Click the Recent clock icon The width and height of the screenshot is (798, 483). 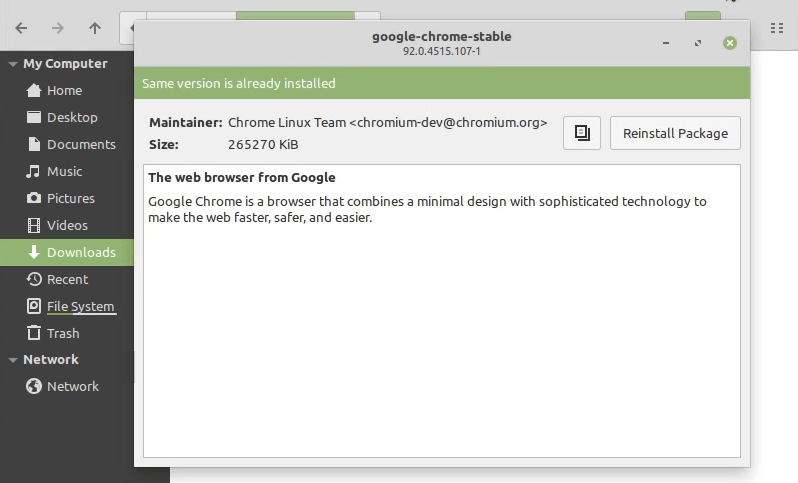pyautogui.click(x=34, y=279)
